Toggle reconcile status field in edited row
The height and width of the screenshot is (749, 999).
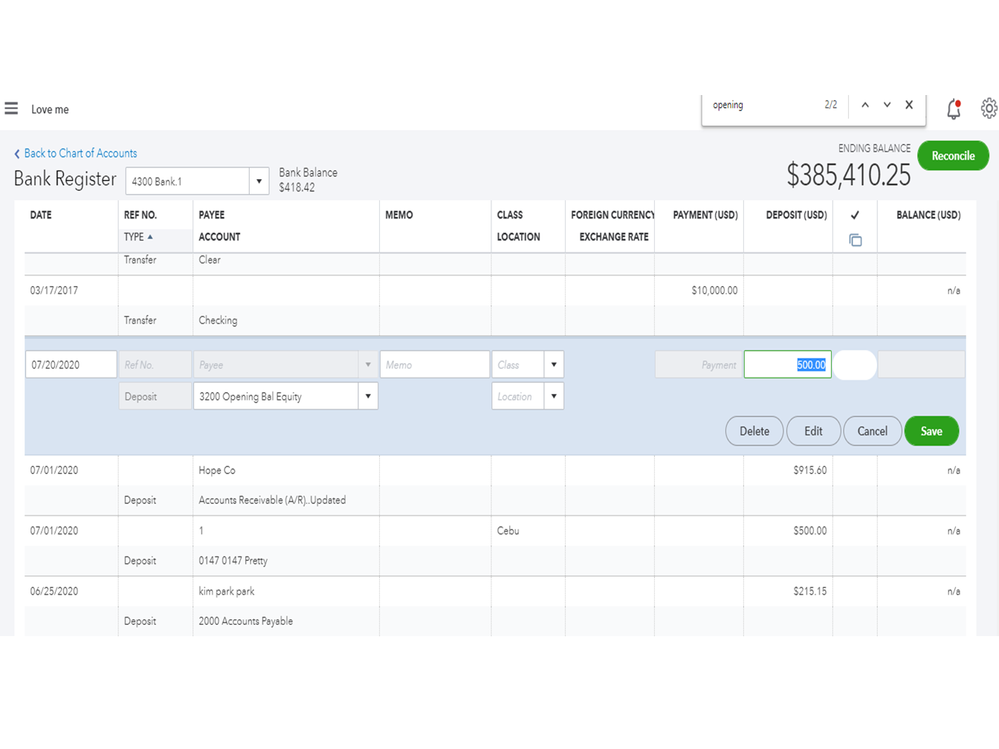tap(855, 365)
